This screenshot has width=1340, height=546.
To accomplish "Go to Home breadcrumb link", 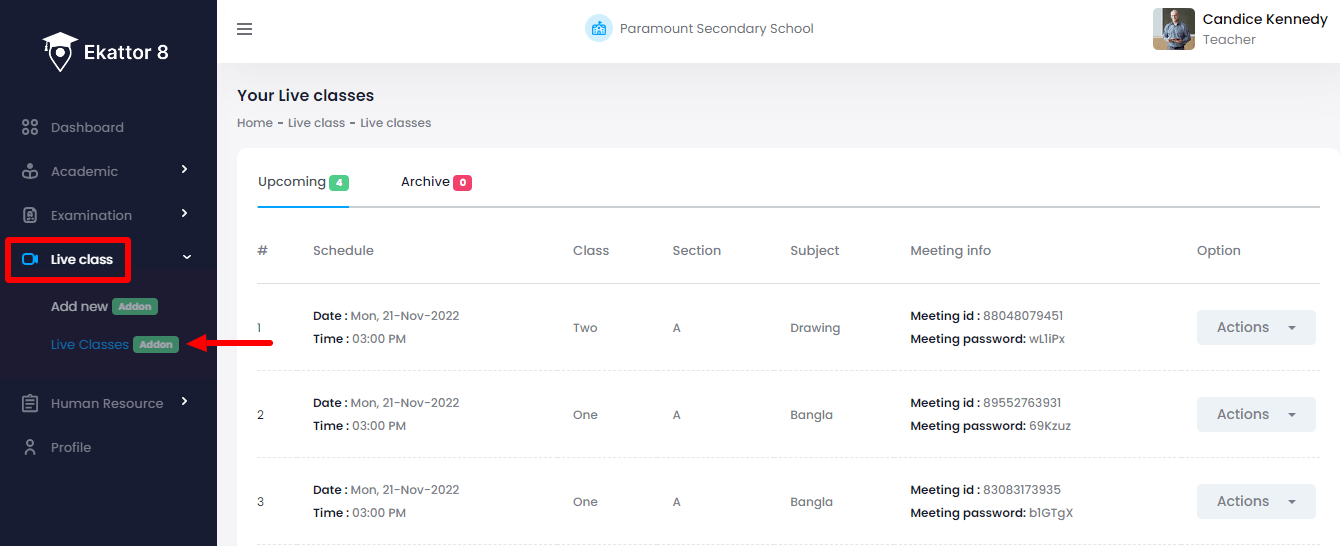I will coord(254,123).
